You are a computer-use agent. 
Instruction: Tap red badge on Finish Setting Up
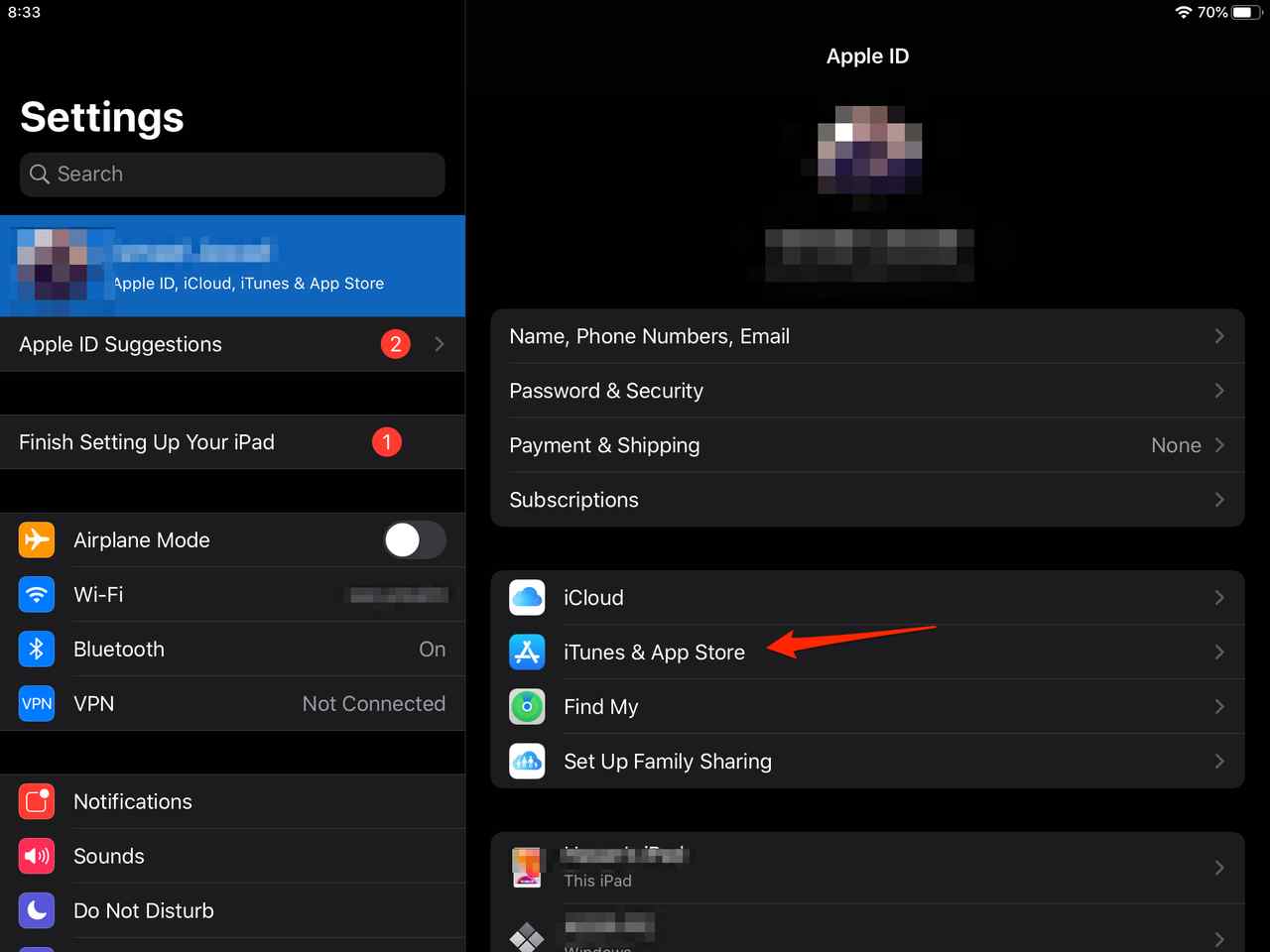386,442
